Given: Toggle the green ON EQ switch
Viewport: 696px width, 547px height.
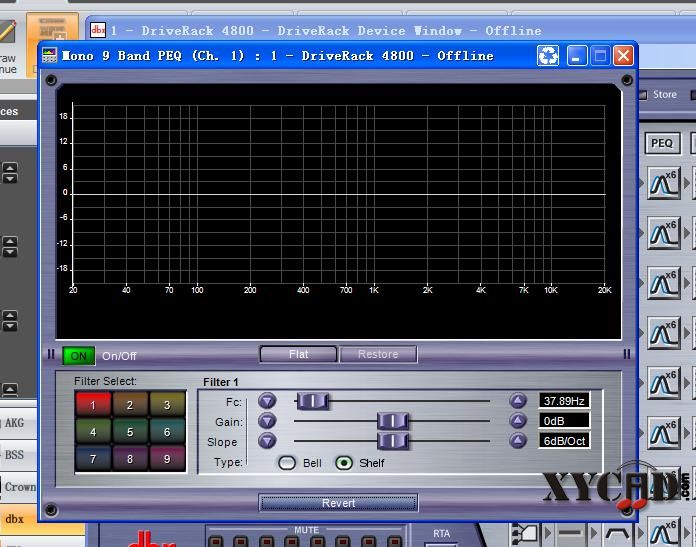Looking at the screenshot, I should click(x=79, y=356).
